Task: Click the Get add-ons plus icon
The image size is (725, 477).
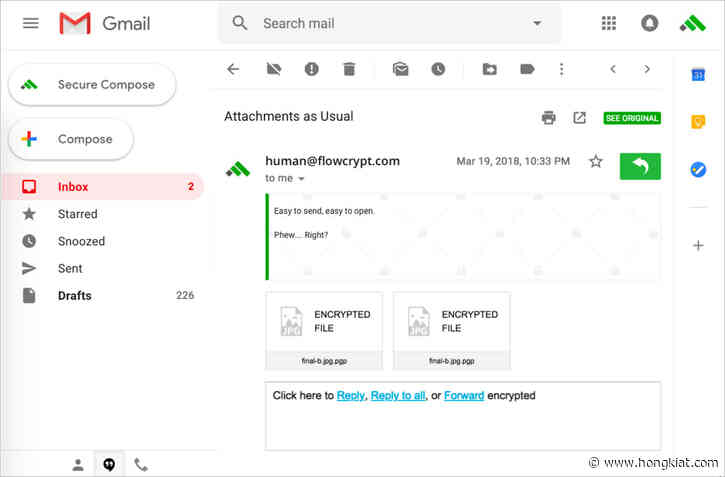Action: click(698, 245)
